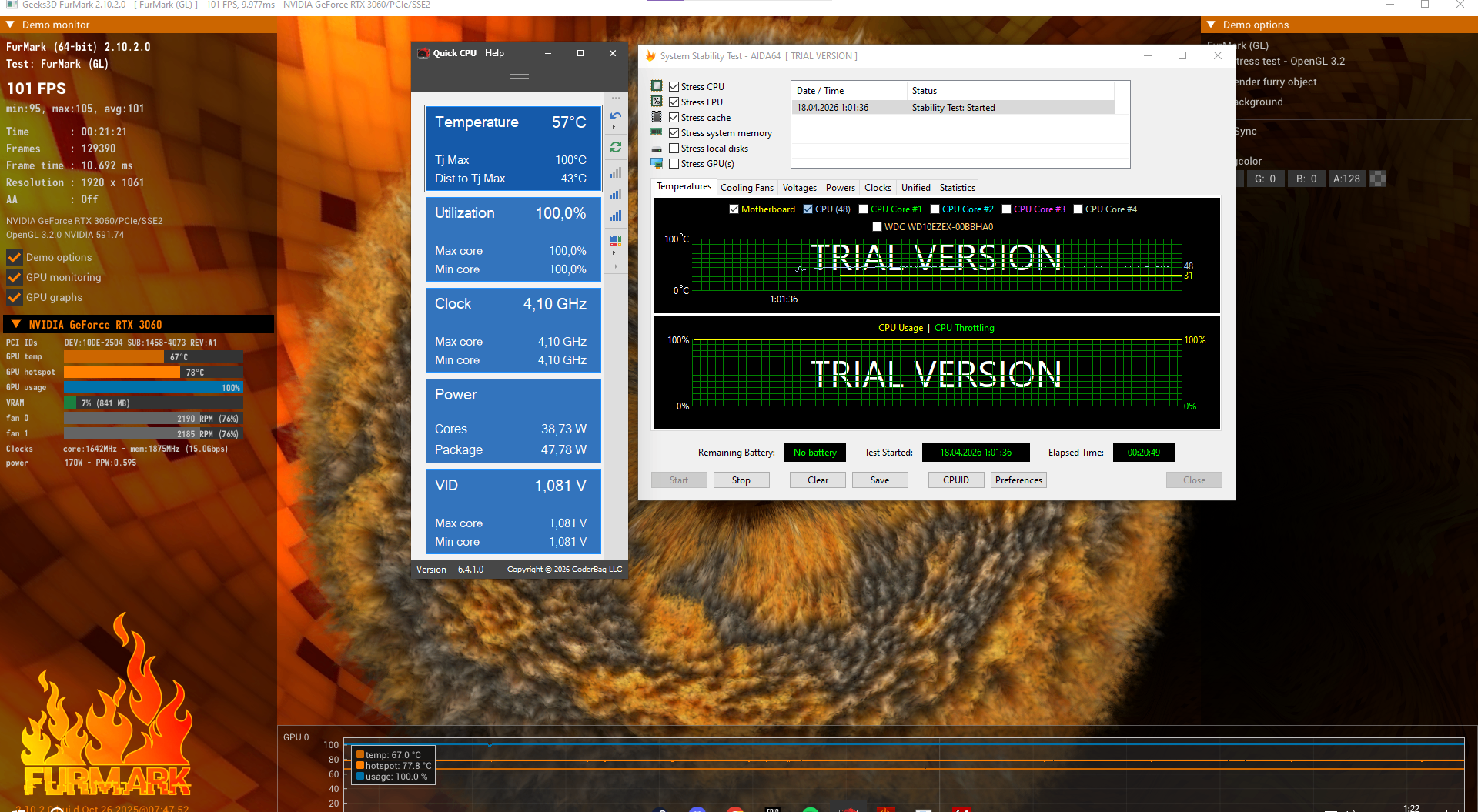Click the disk drive icon beside Stress local disks
Viewport: 1478px width, 812px height.
pos(657,149)
